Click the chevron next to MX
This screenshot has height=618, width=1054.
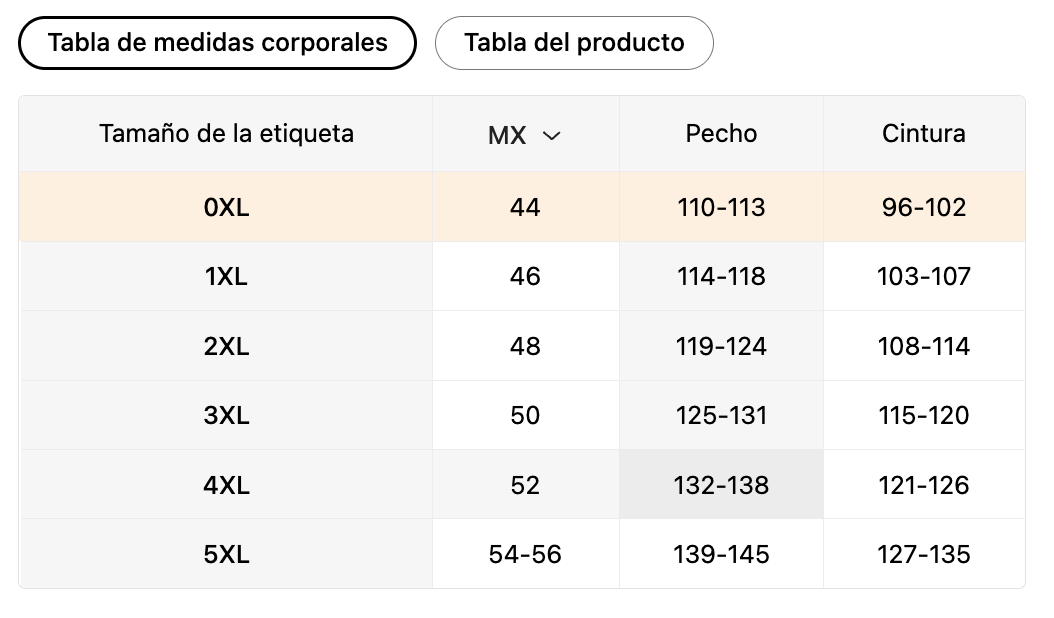pyautogui.click(x=551, y=136)
